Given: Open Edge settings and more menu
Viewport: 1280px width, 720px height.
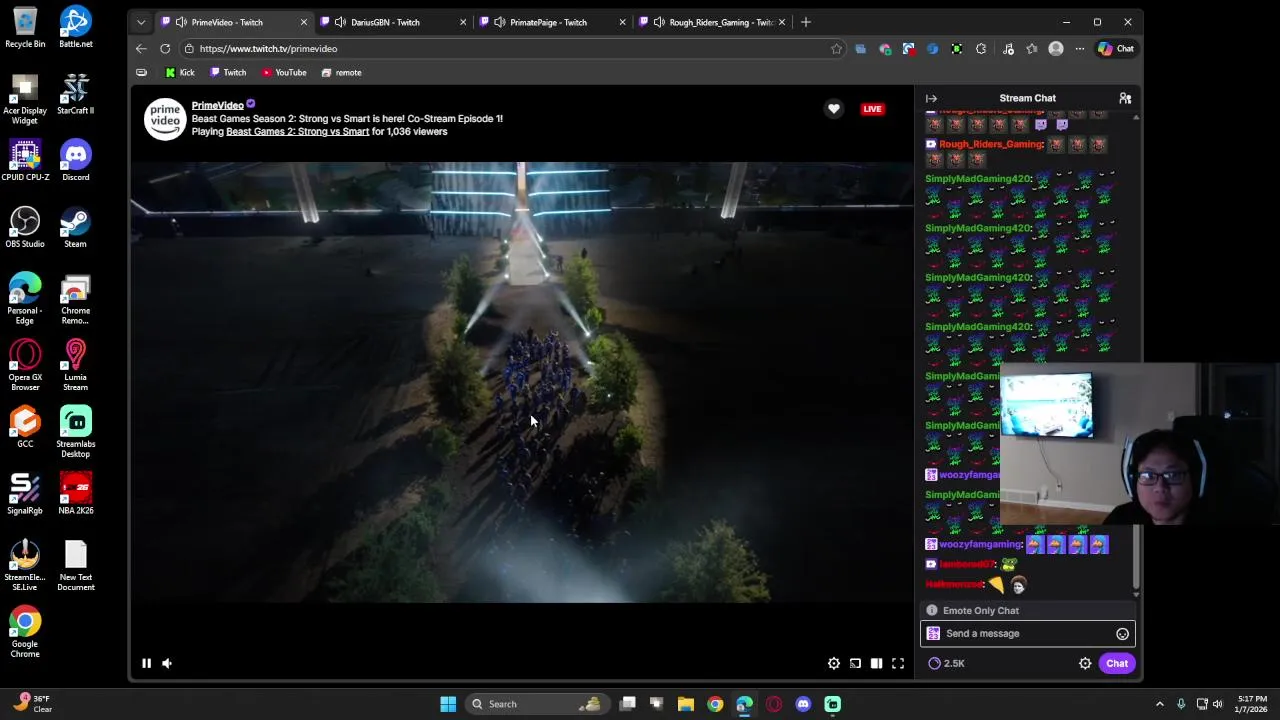Looking at the screenshot, I should (1080, 48).
